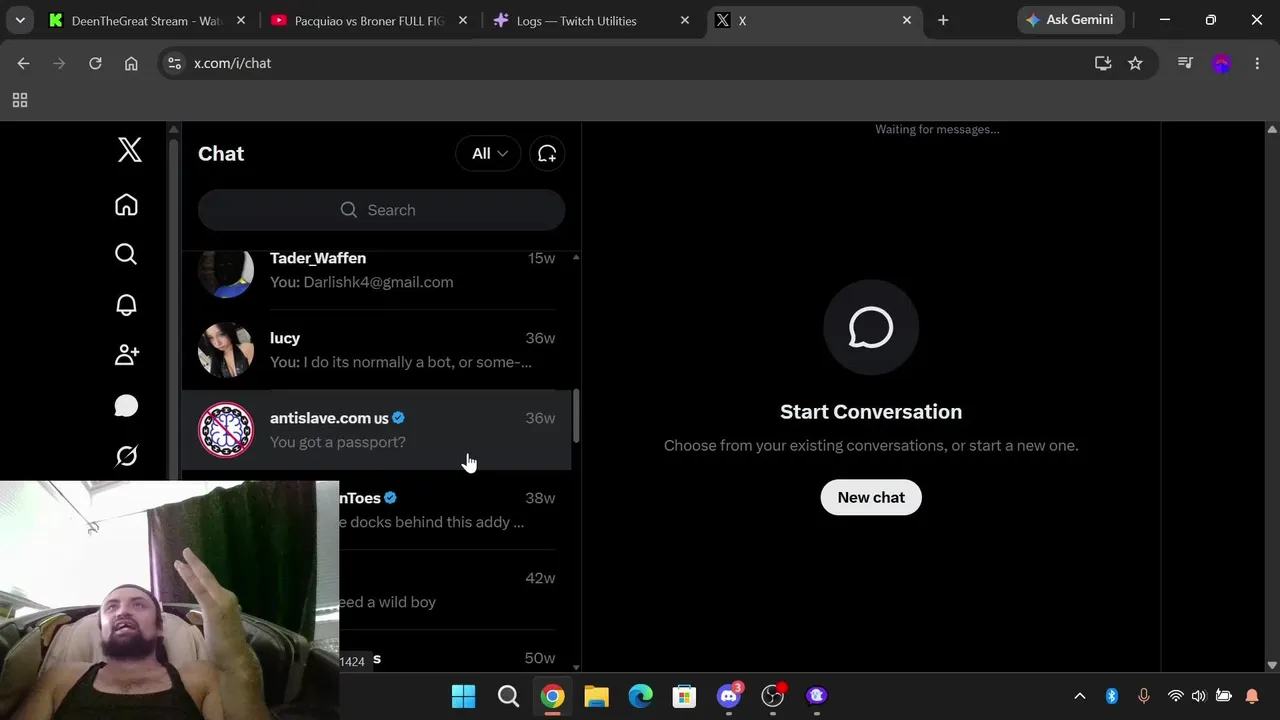
Task: Open Microsoft Store from the taskbar
Action: tap(684, 696)
